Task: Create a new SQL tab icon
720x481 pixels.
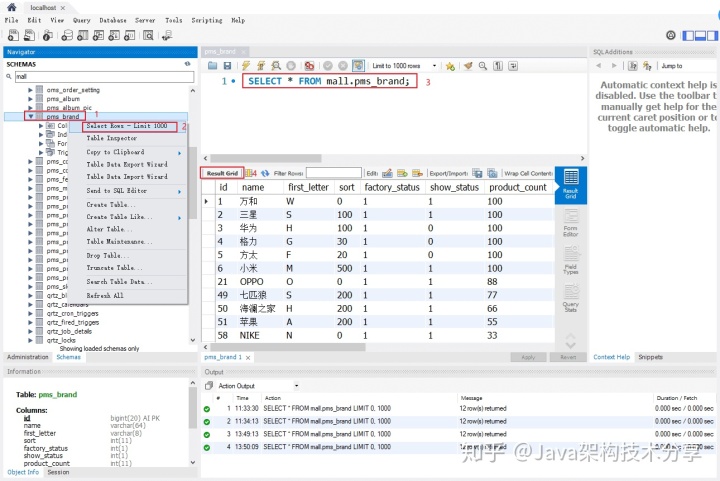Action: (x=14, y=35)
